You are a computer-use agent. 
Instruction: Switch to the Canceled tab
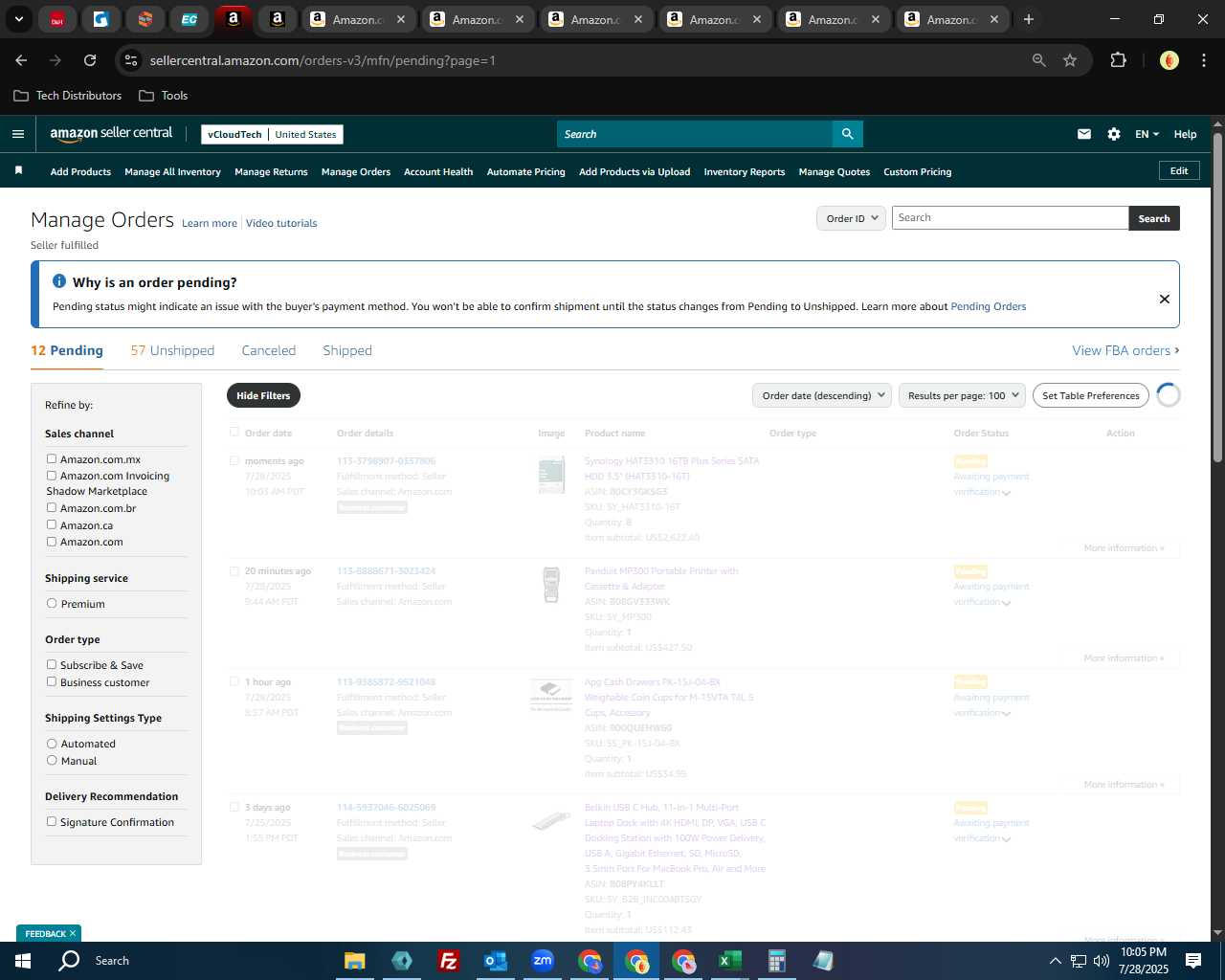[269, 350]
